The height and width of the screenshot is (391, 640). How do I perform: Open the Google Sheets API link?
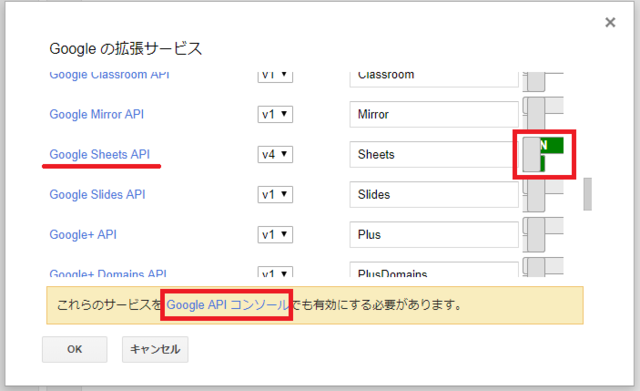tap(100, 154)
